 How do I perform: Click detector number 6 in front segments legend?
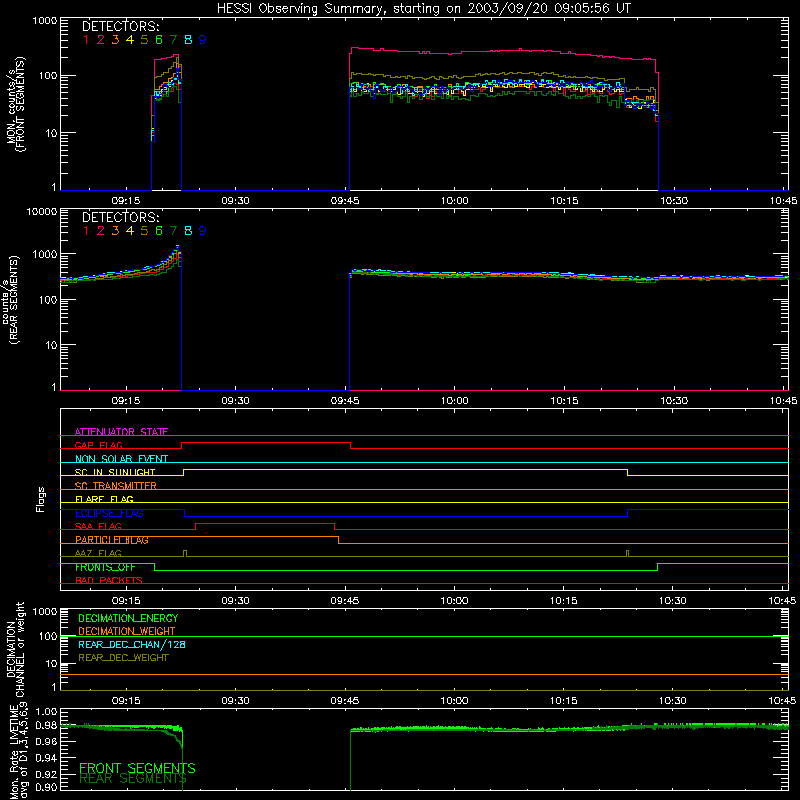pyautogui.click(x=159, y=40)
